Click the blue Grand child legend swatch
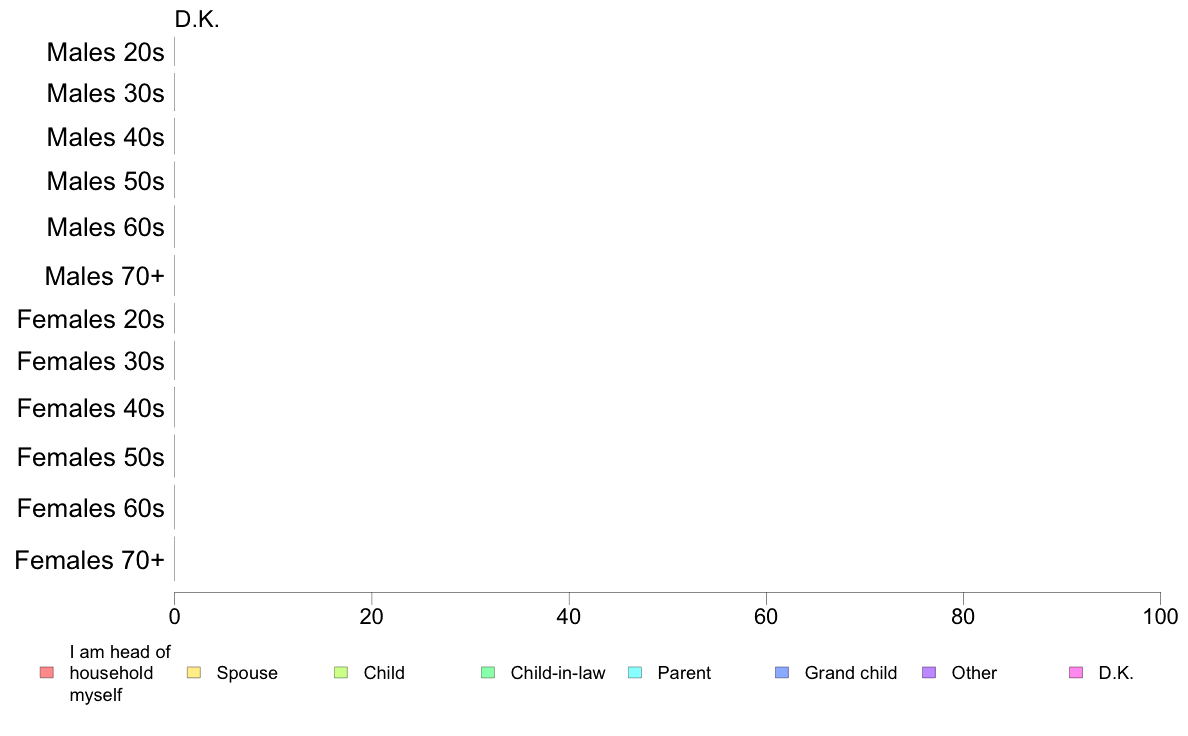This screenshot has width=1188, height=736. pos(782,673)
